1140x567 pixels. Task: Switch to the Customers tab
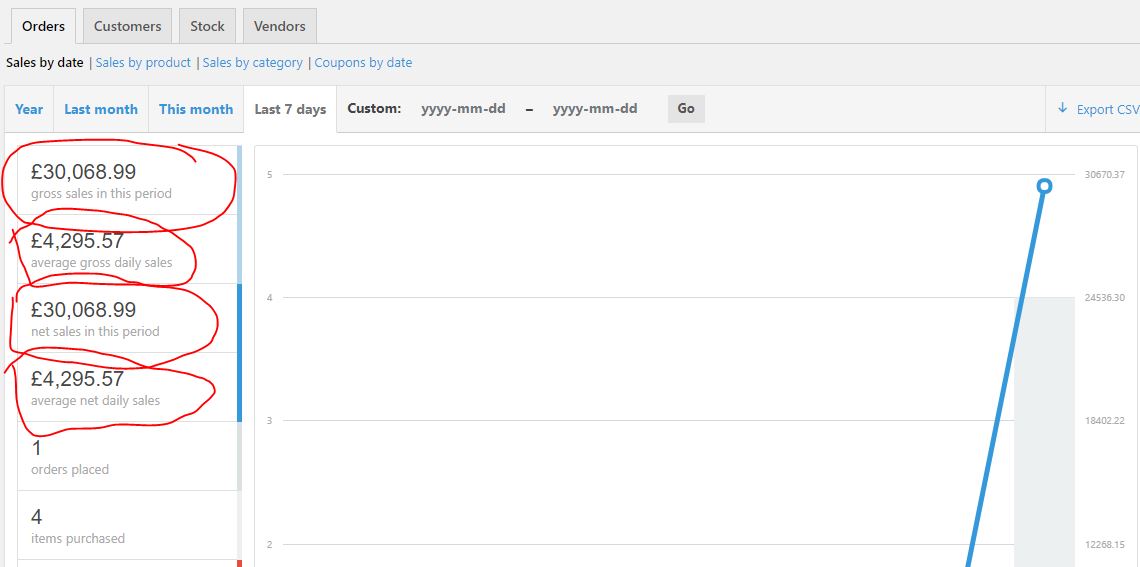point(127,26)
